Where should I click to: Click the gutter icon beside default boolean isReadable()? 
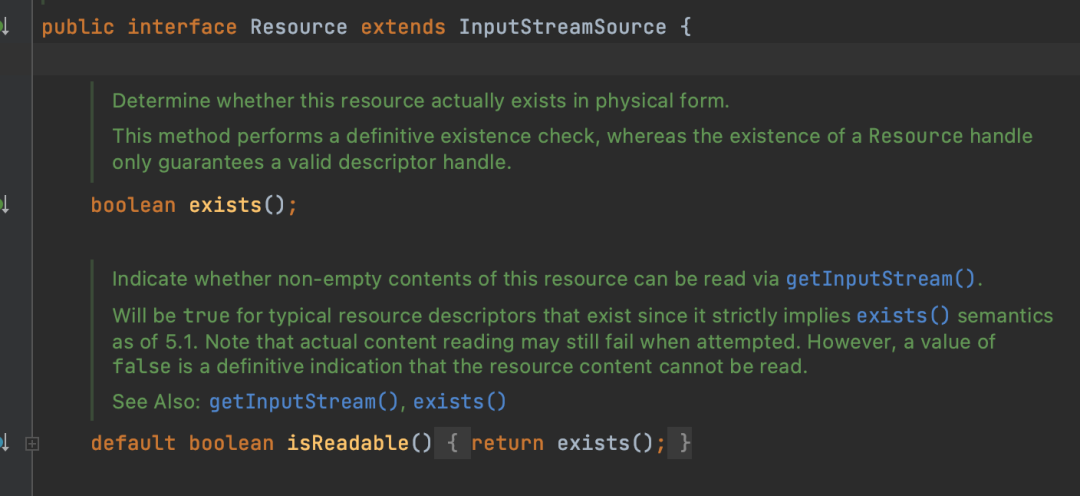3,442
